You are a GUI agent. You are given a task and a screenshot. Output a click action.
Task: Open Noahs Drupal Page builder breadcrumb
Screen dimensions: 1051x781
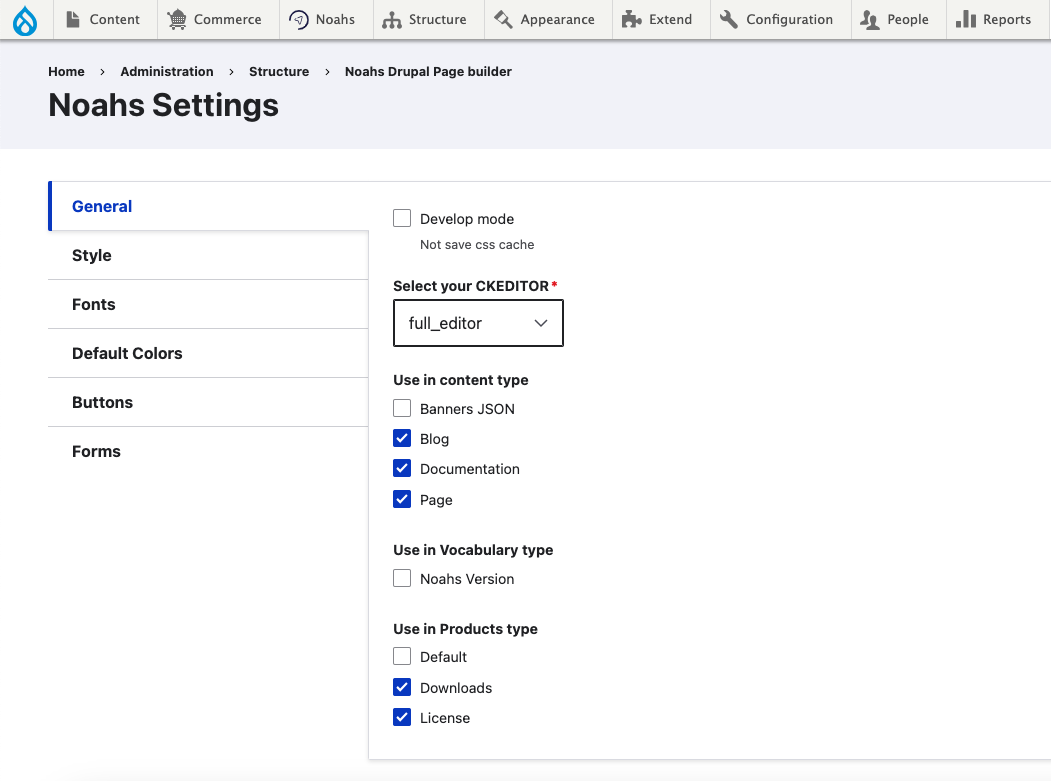coord(428,72)
